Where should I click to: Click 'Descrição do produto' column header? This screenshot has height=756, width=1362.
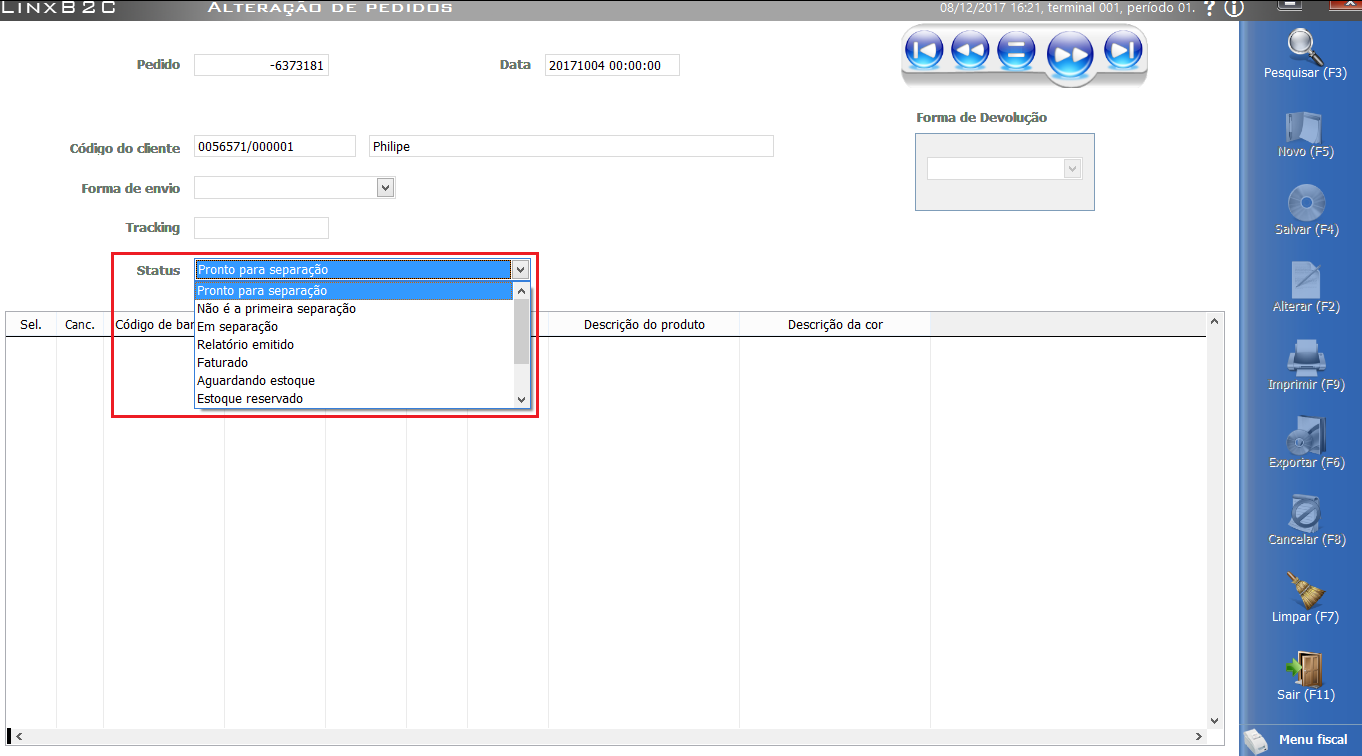click(x=644, y=325)
